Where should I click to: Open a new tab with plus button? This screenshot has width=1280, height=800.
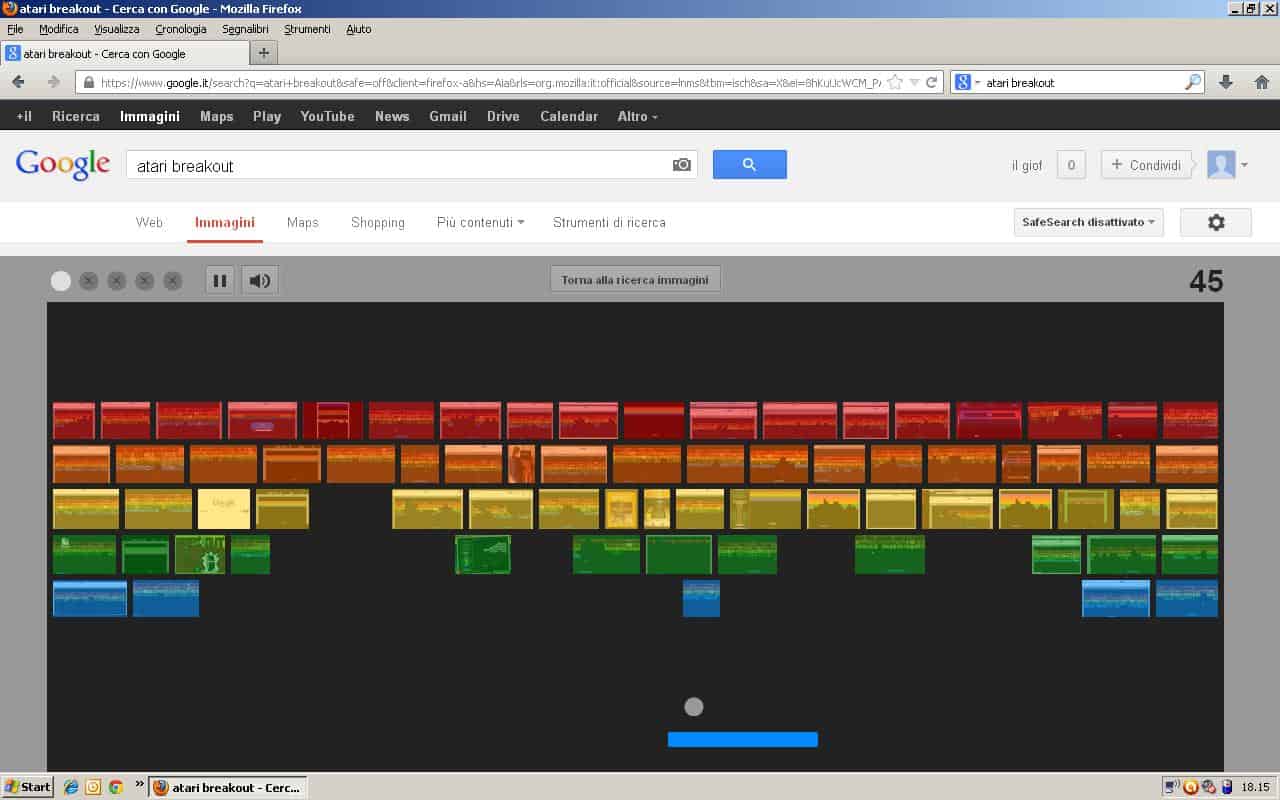click(x=264, y=53)
